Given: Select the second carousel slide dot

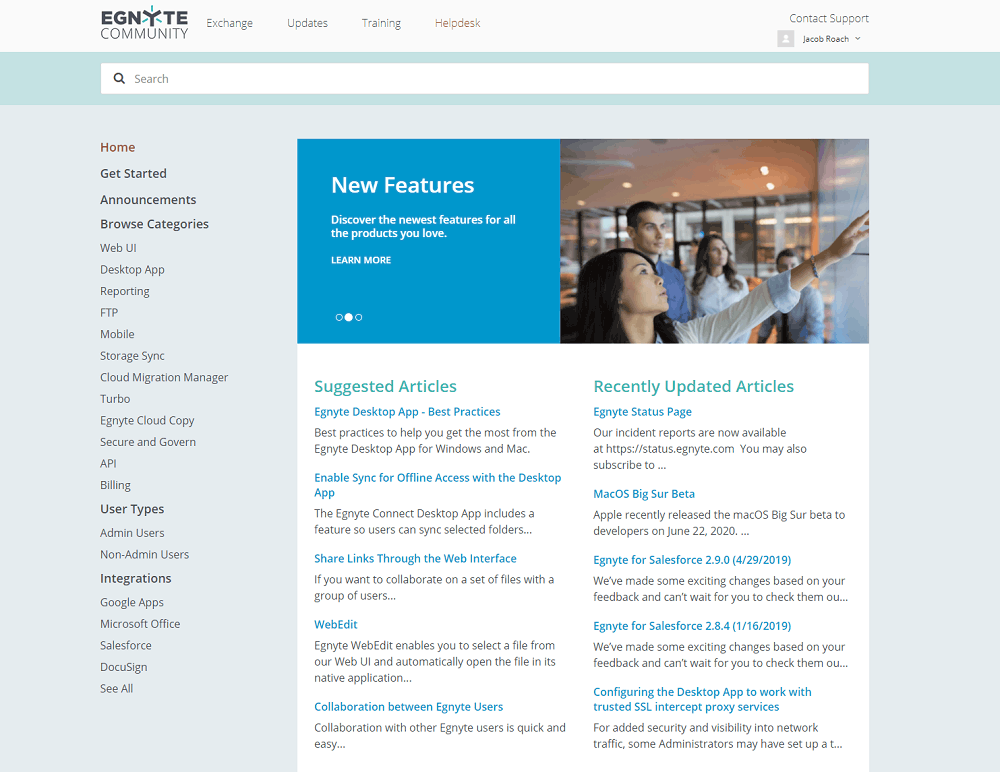Looking at the screenshot, I should click(x=349, y=317).
